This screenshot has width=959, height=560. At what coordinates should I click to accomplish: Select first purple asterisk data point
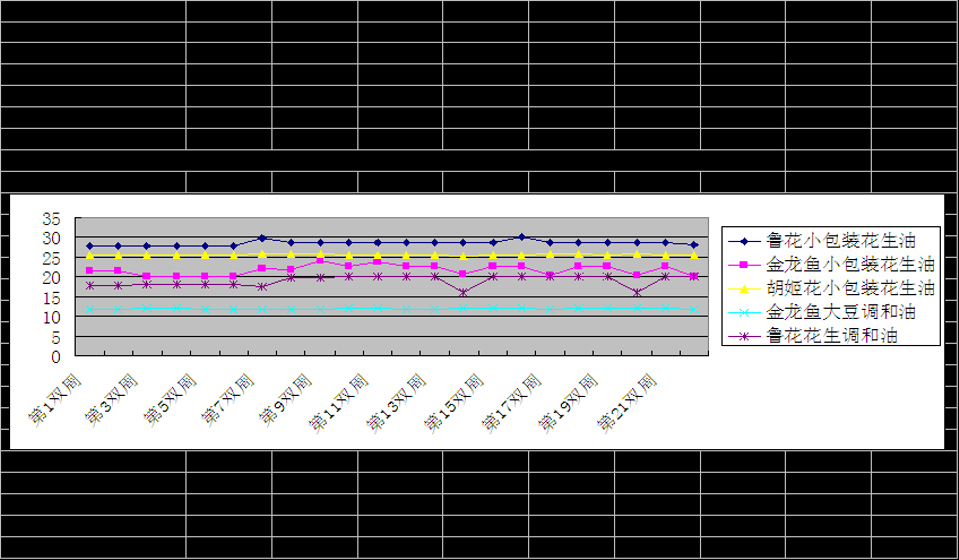pyautogui.click(x=90, y=286)
